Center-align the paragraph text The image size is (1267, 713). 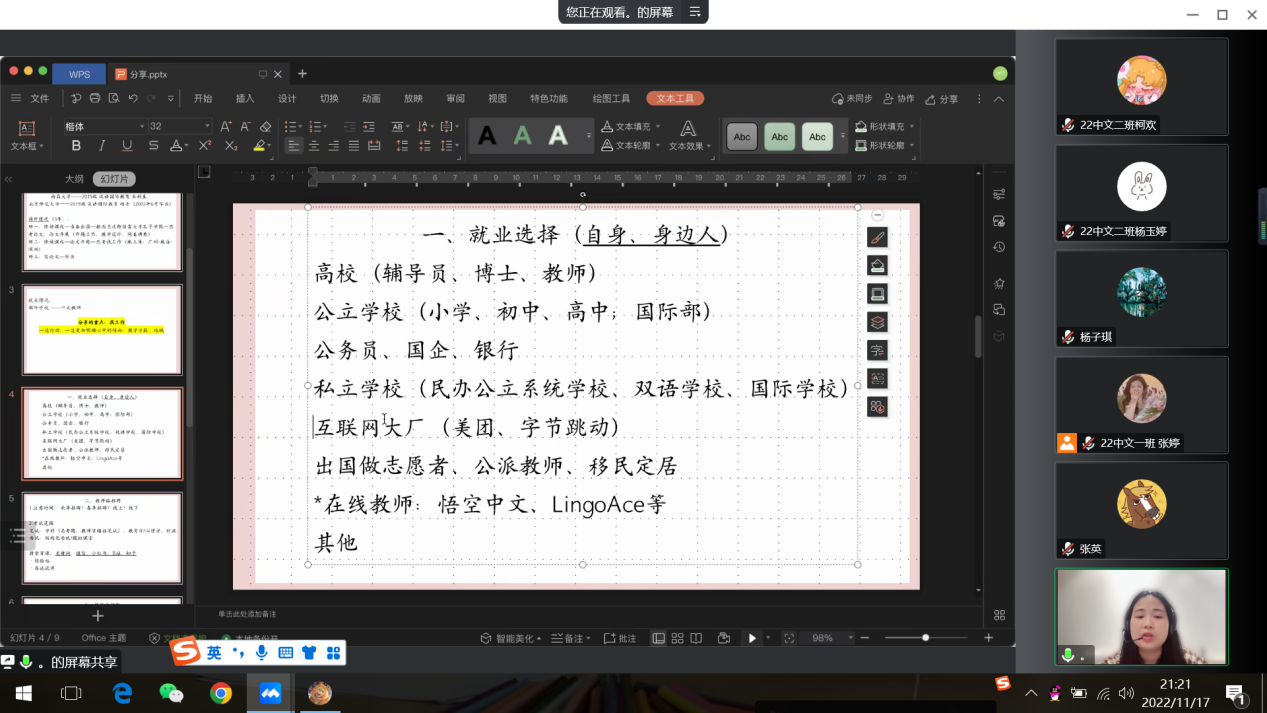(x=314, y=146)
